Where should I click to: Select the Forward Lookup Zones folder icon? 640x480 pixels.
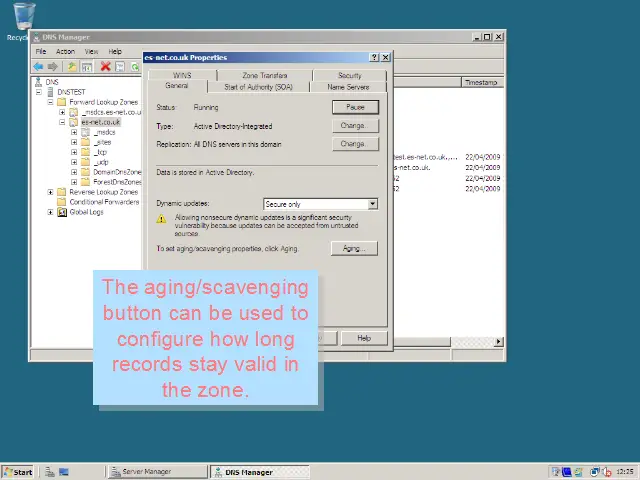[62, 102]
